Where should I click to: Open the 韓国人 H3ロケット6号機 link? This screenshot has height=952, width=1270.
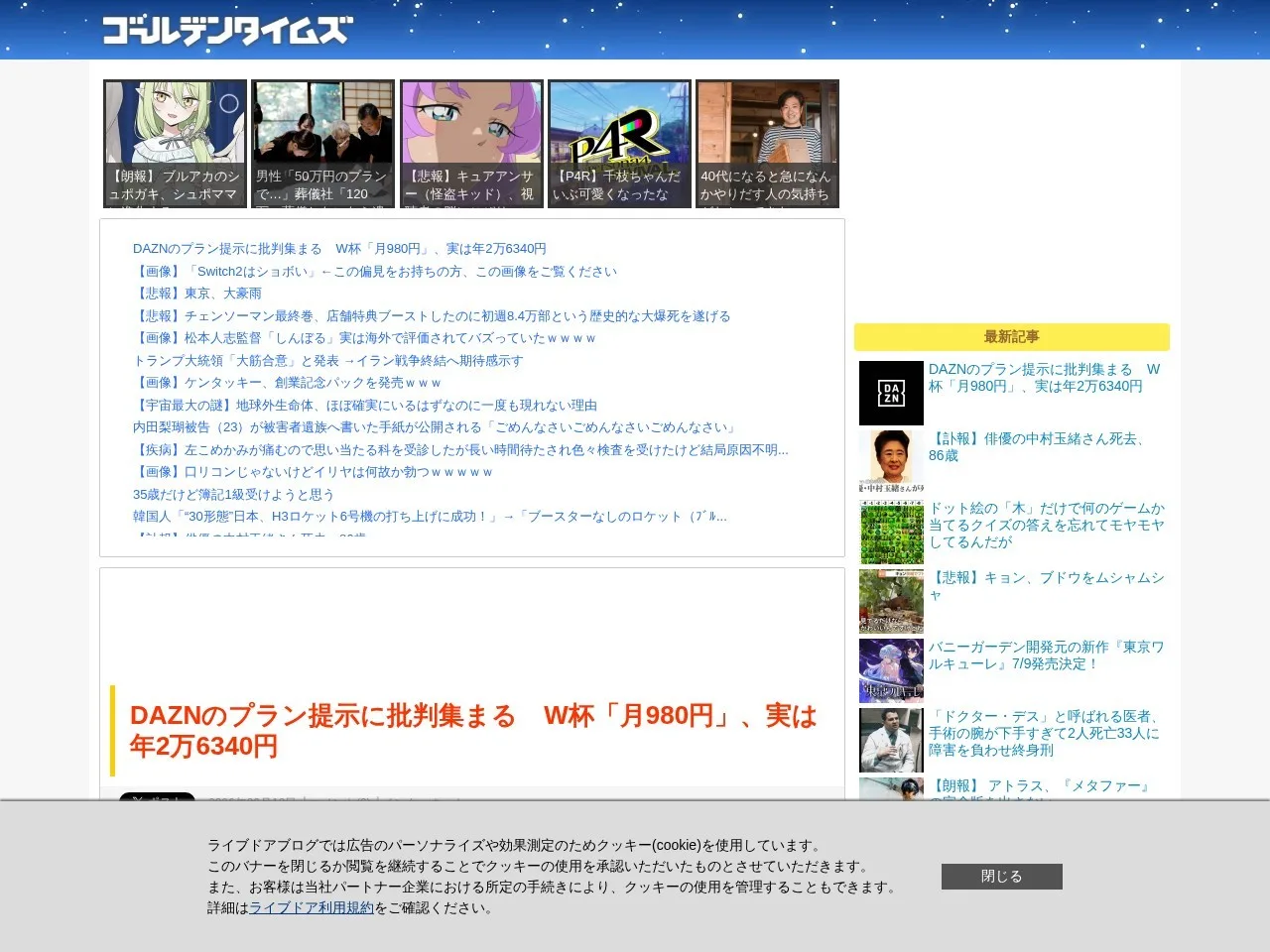(430, 517)
